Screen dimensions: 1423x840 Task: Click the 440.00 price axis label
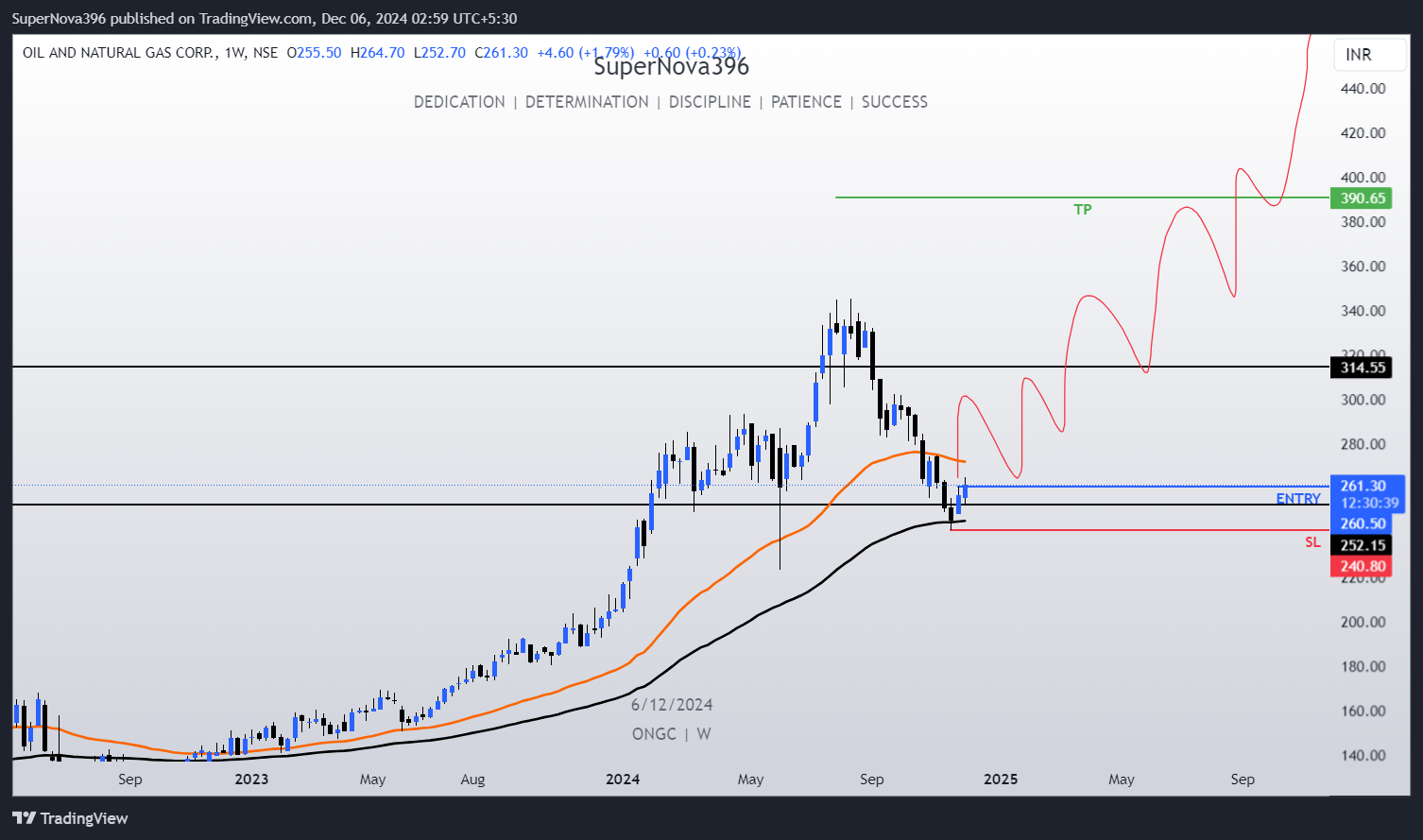pos(1363,89)
